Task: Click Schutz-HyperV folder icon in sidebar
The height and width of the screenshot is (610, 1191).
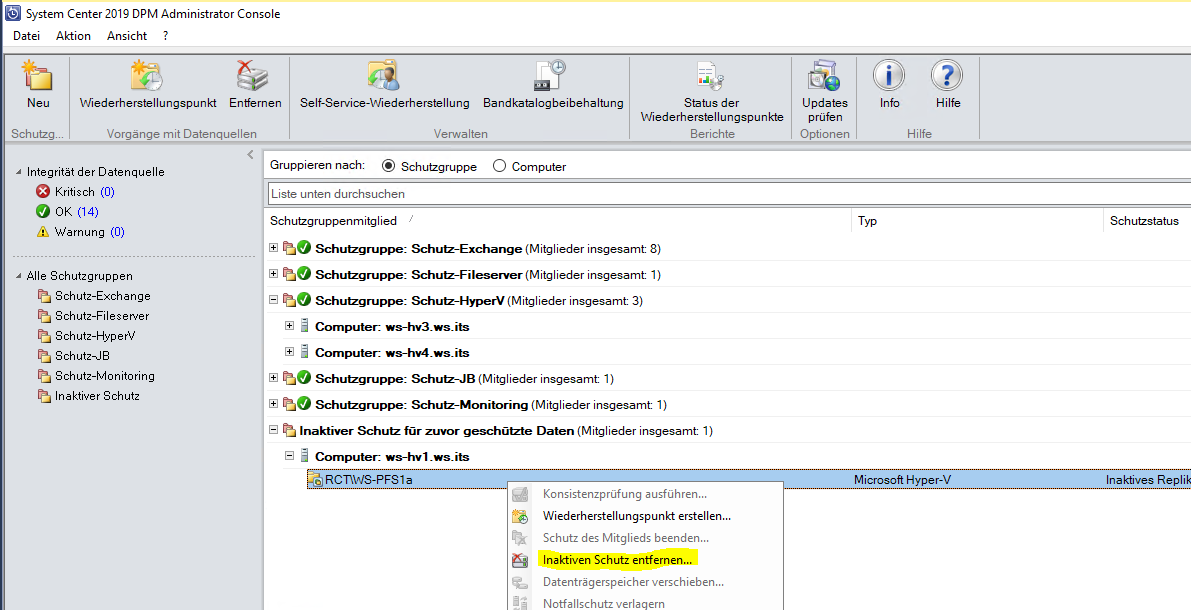Action: (44, 335)
